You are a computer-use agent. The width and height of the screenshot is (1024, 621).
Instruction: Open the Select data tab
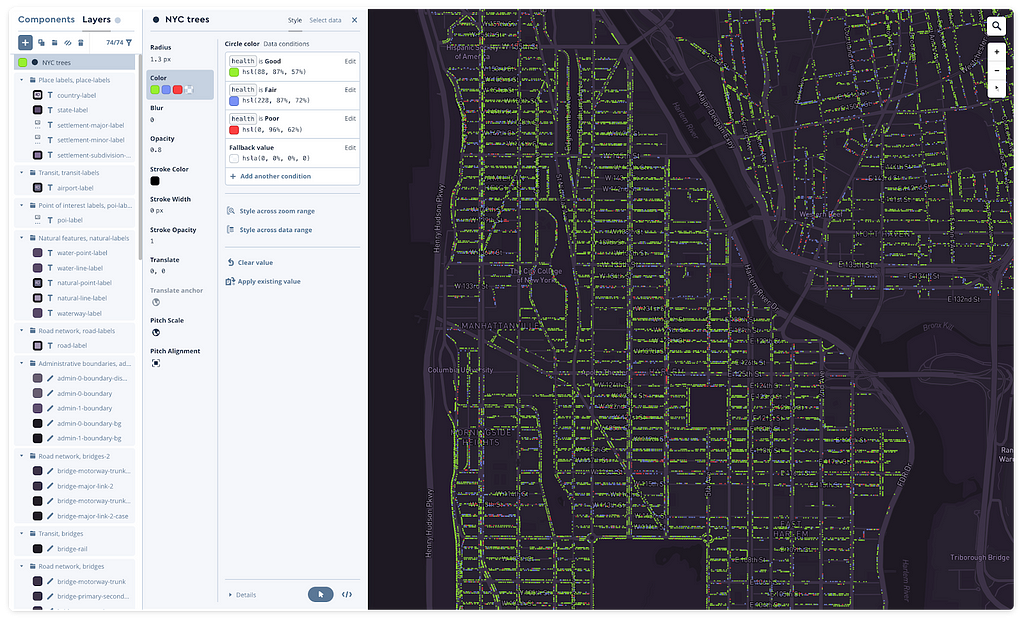tap(325, 20)
